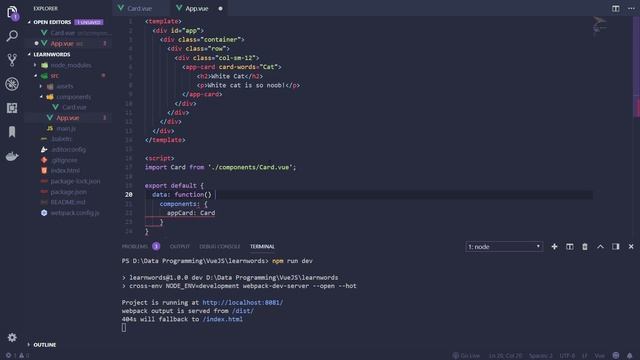Open the http://localhost:8081/ link in terminal
640x360 pixels.
tap(242, 302)
